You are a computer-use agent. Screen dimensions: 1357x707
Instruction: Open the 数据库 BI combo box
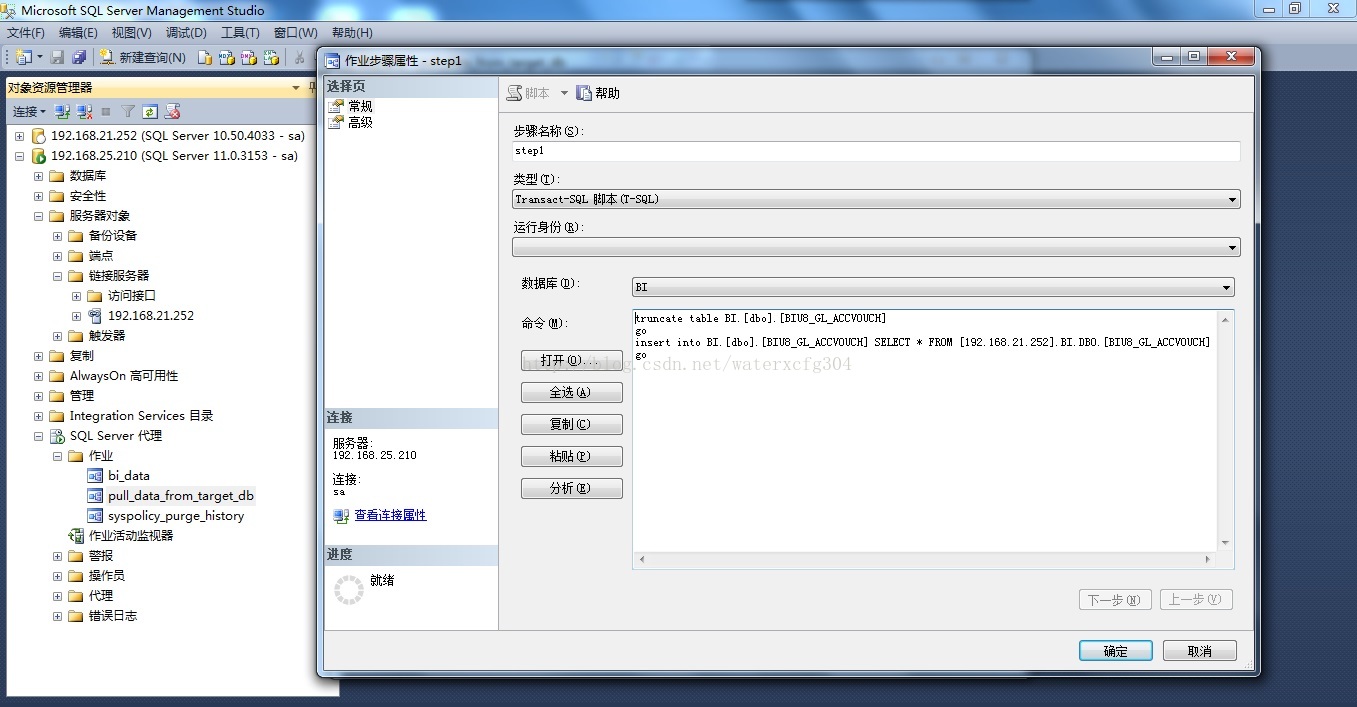point(933,287)
